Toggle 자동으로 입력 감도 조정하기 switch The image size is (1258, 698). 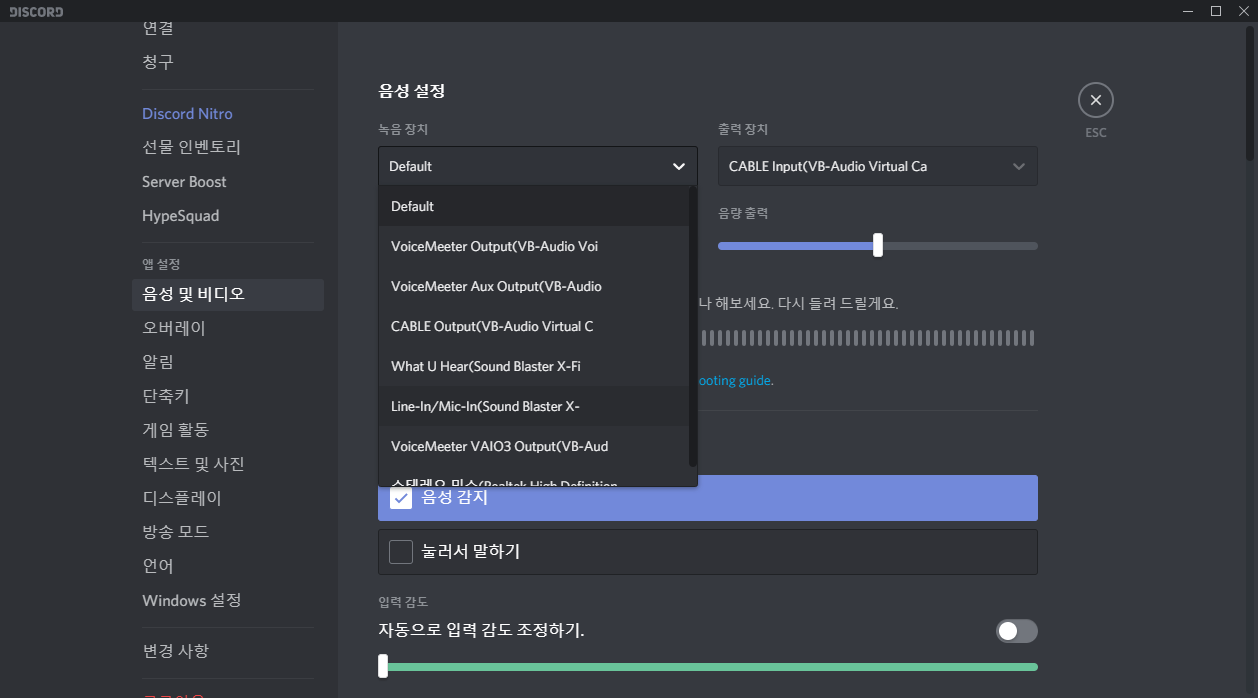pyautogui.click(x=1016, y=631)
